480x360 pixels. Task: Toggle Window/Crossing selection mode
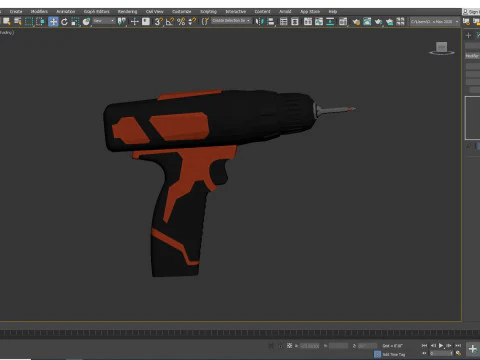pyautogui.click(x=40, y=22)
